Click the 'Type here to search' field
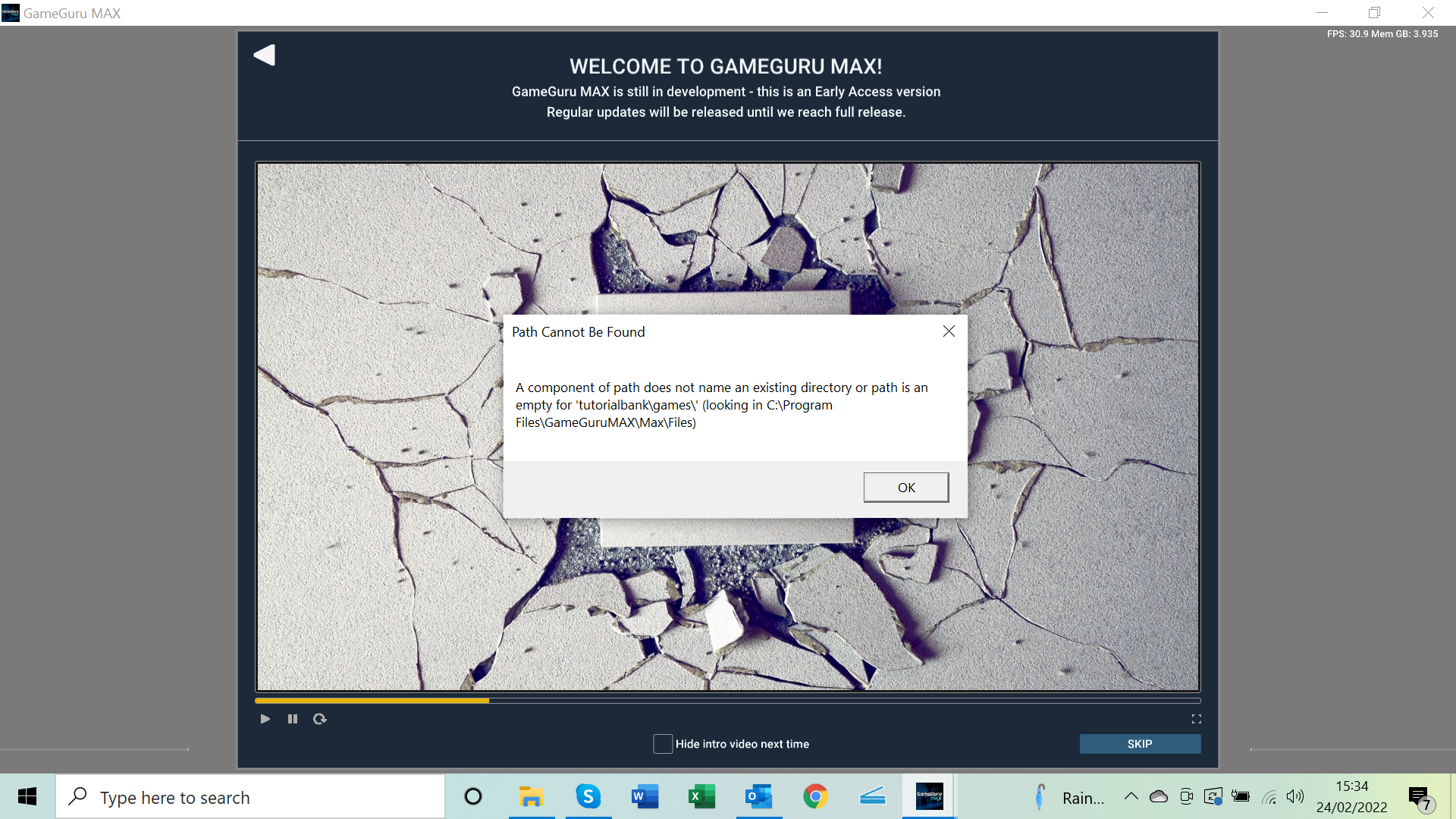 (x=250, y=796)
